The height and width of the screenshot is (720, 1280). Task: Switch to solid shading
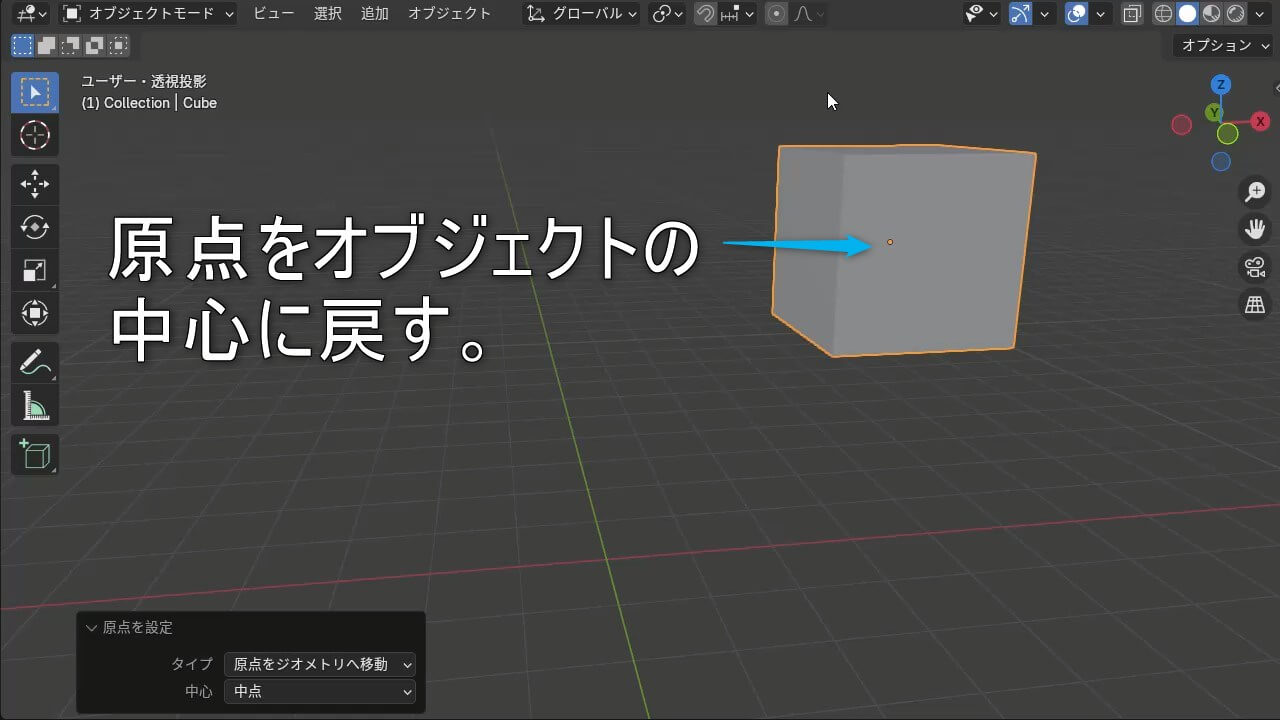tap(1187, 14)
